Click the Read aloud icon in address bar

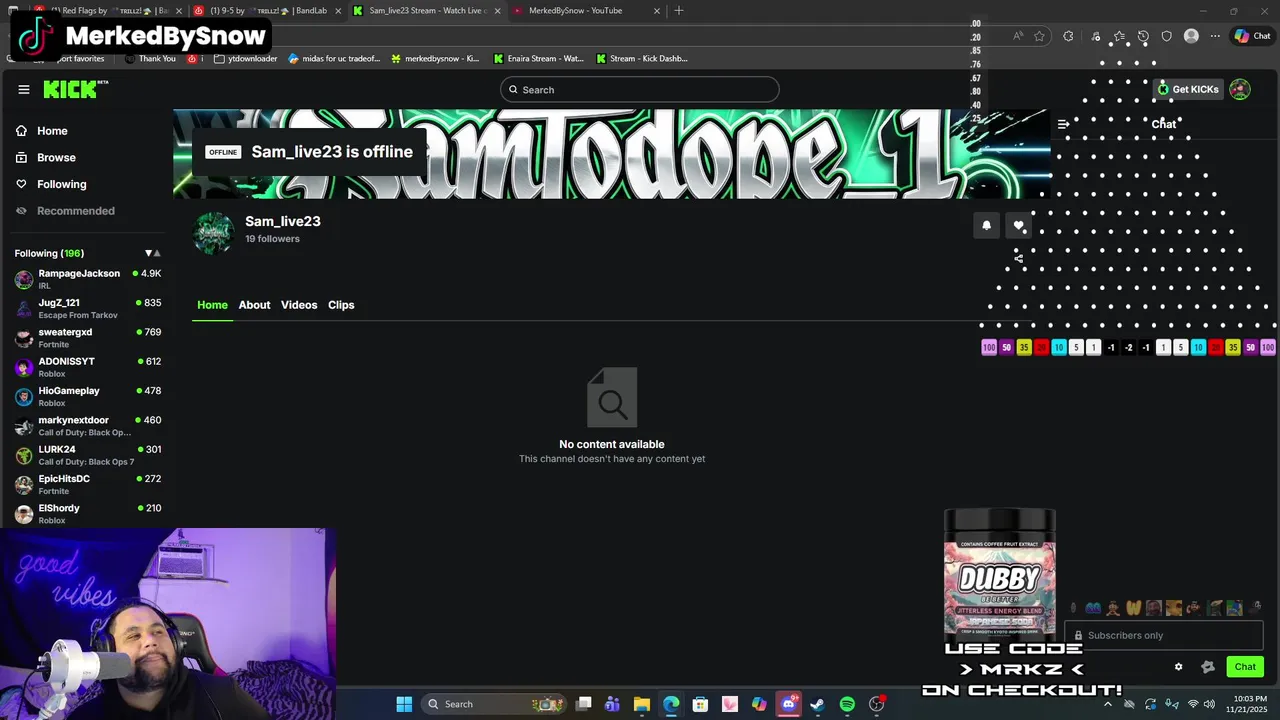pos(1018,36)
